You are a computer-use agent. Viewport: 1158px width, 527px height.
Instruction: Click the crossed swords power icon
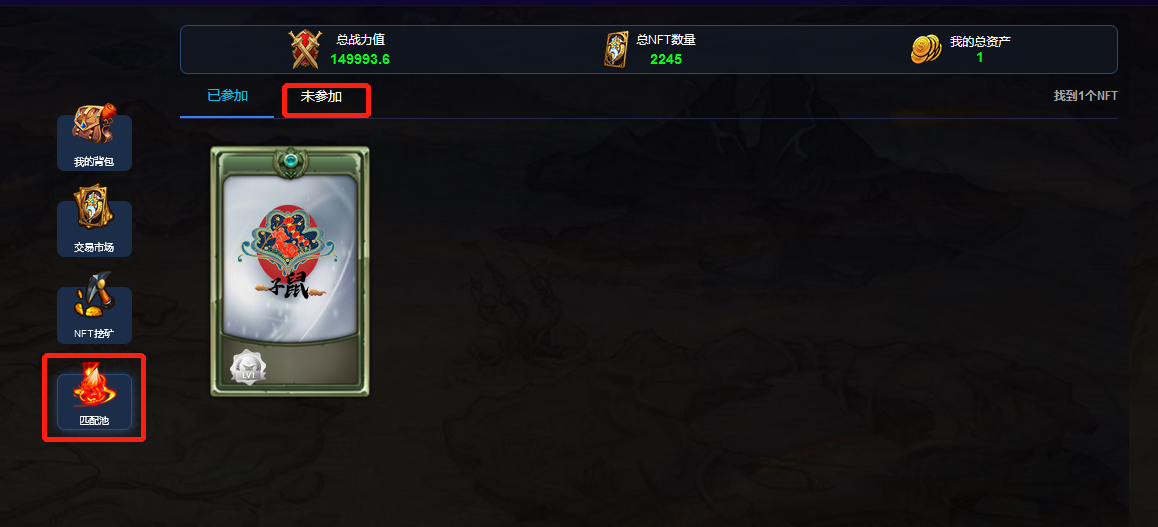click(x=304, y=49)
